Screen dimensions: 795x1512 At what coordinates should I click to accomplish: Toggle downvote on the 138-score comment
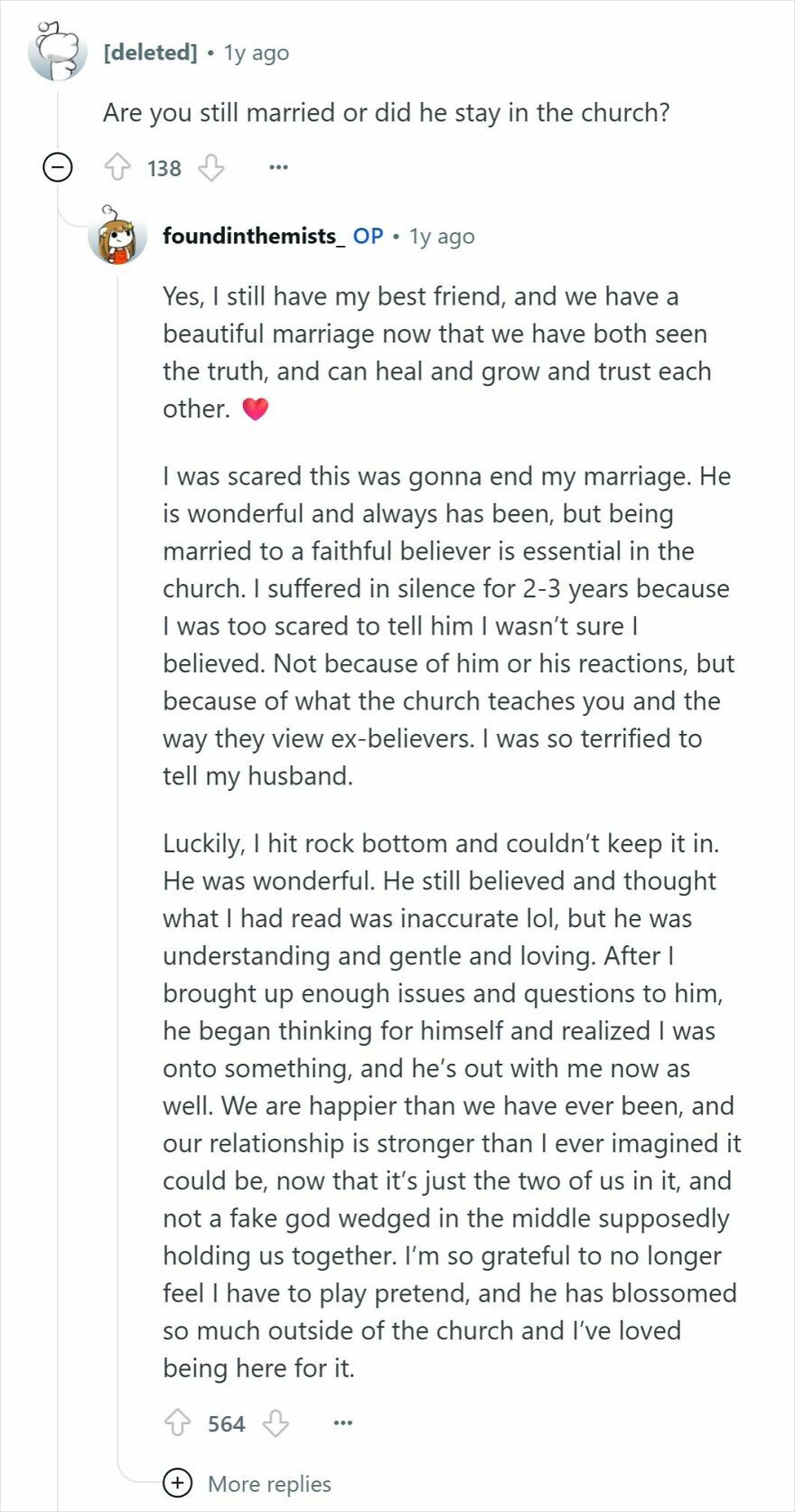coord(211,167)
